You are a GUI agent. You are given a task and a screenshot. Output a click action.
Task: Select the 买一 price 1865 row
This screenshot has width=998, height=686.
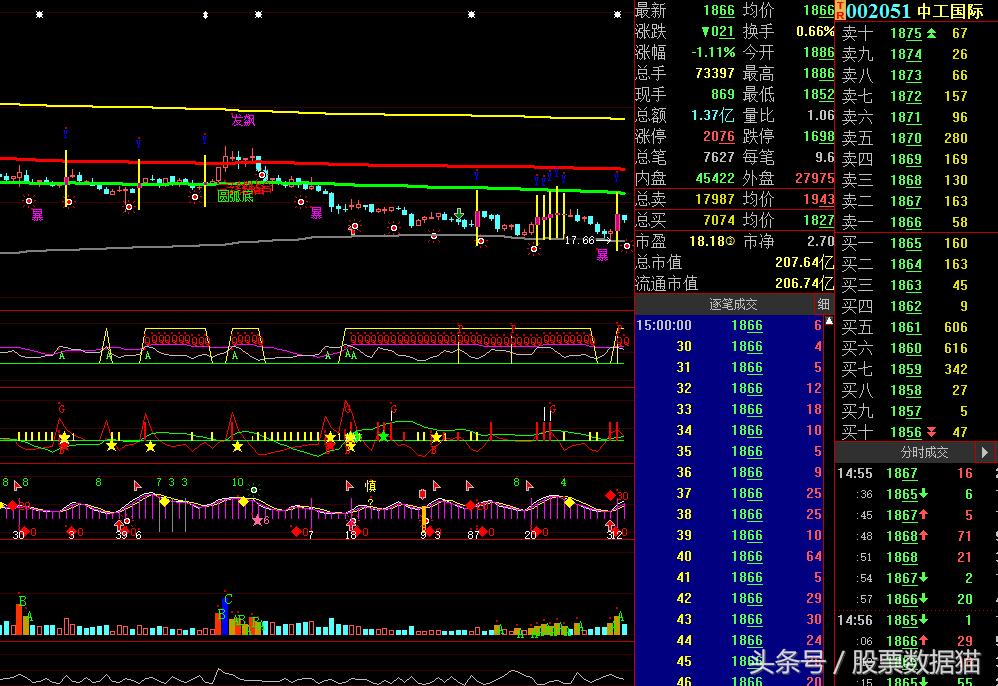point(905,243)
